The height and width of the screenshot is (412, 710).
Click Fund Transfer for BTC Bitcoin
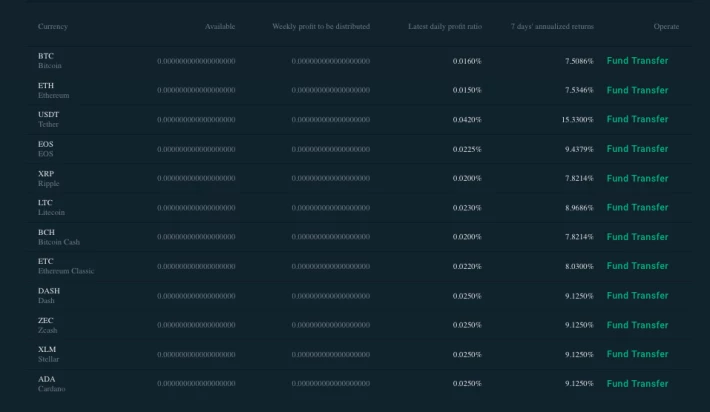point(637,61)
